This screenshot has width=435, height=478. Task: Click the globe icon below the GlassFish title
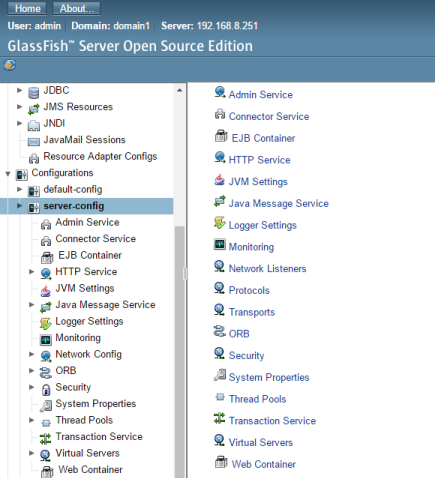coord(10,65)
